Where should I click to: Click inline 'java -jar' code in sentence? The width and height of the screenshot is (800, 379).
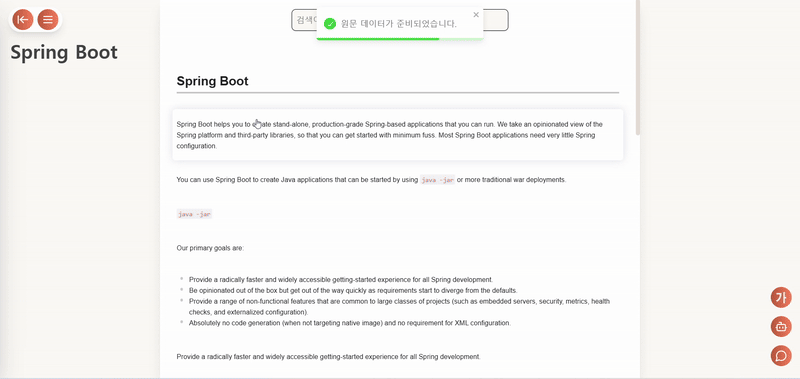[437, 180]
